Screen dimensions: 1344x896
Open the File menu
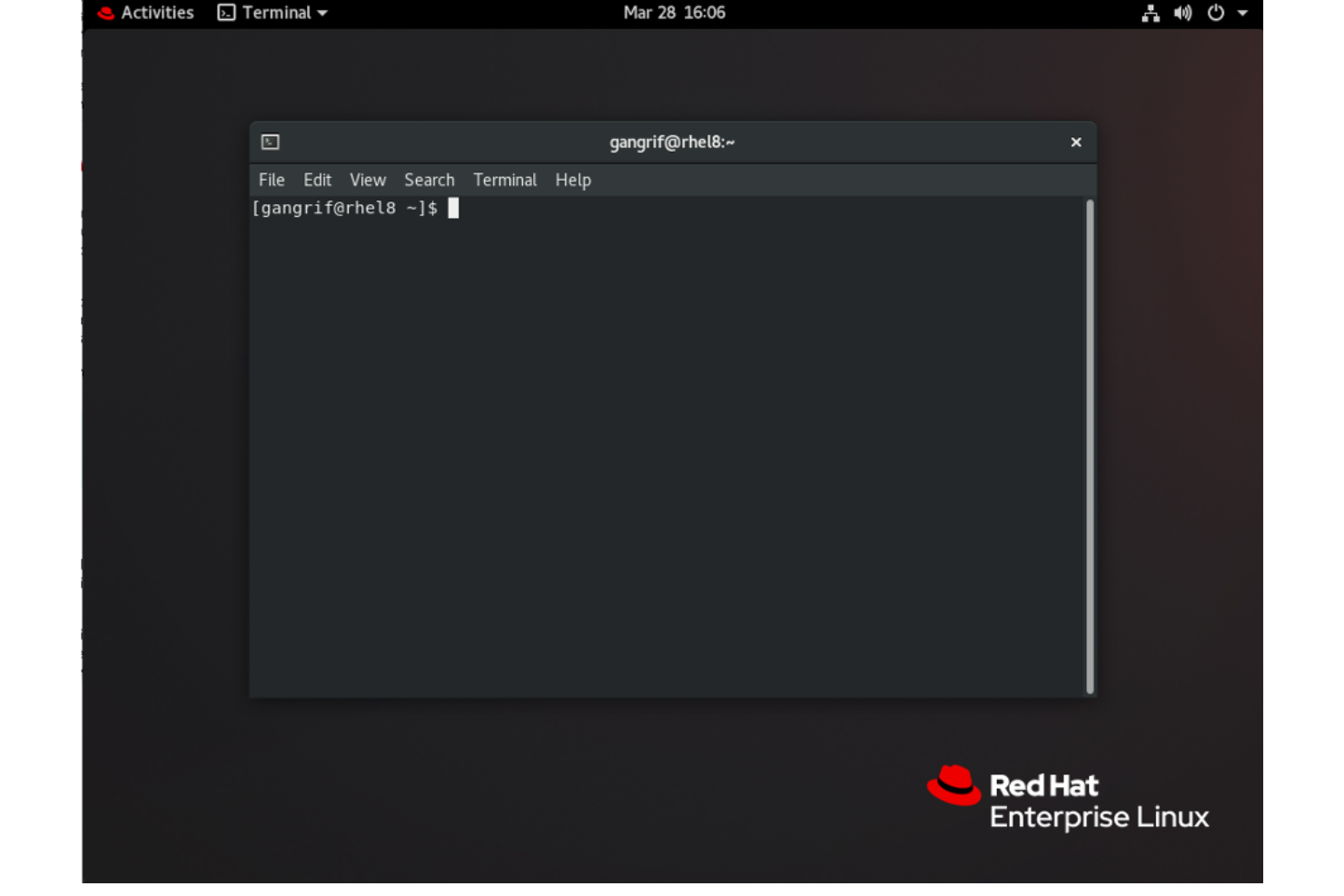(271, 180)
